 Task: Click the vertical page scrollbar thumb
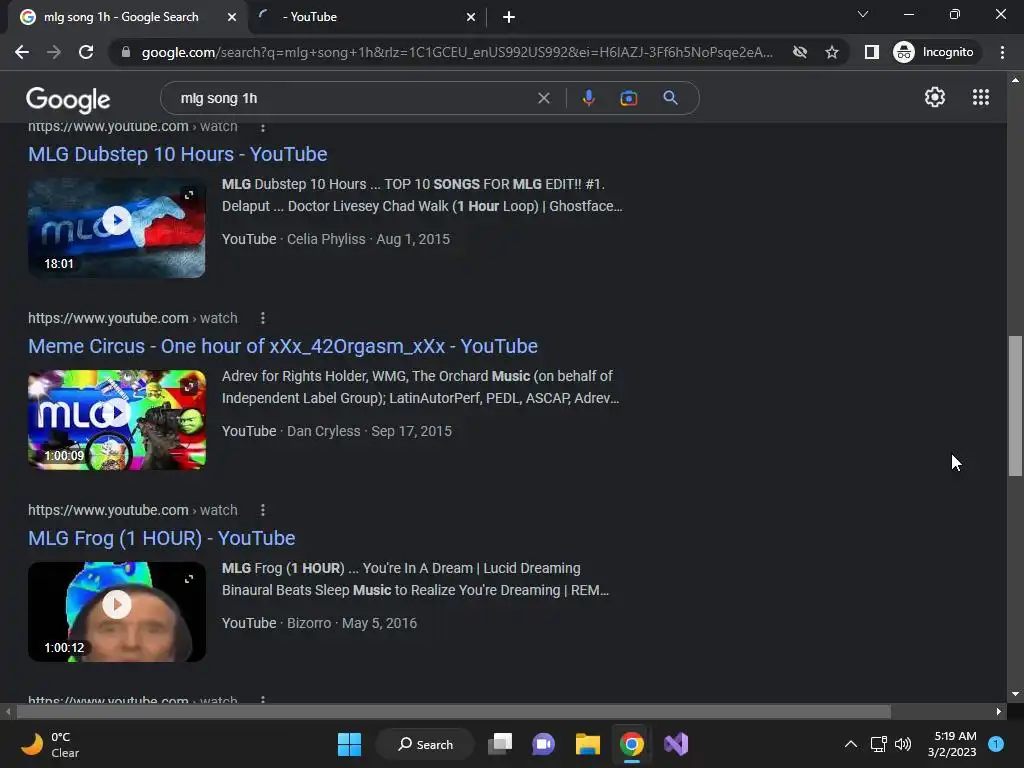pos(1015,406)
